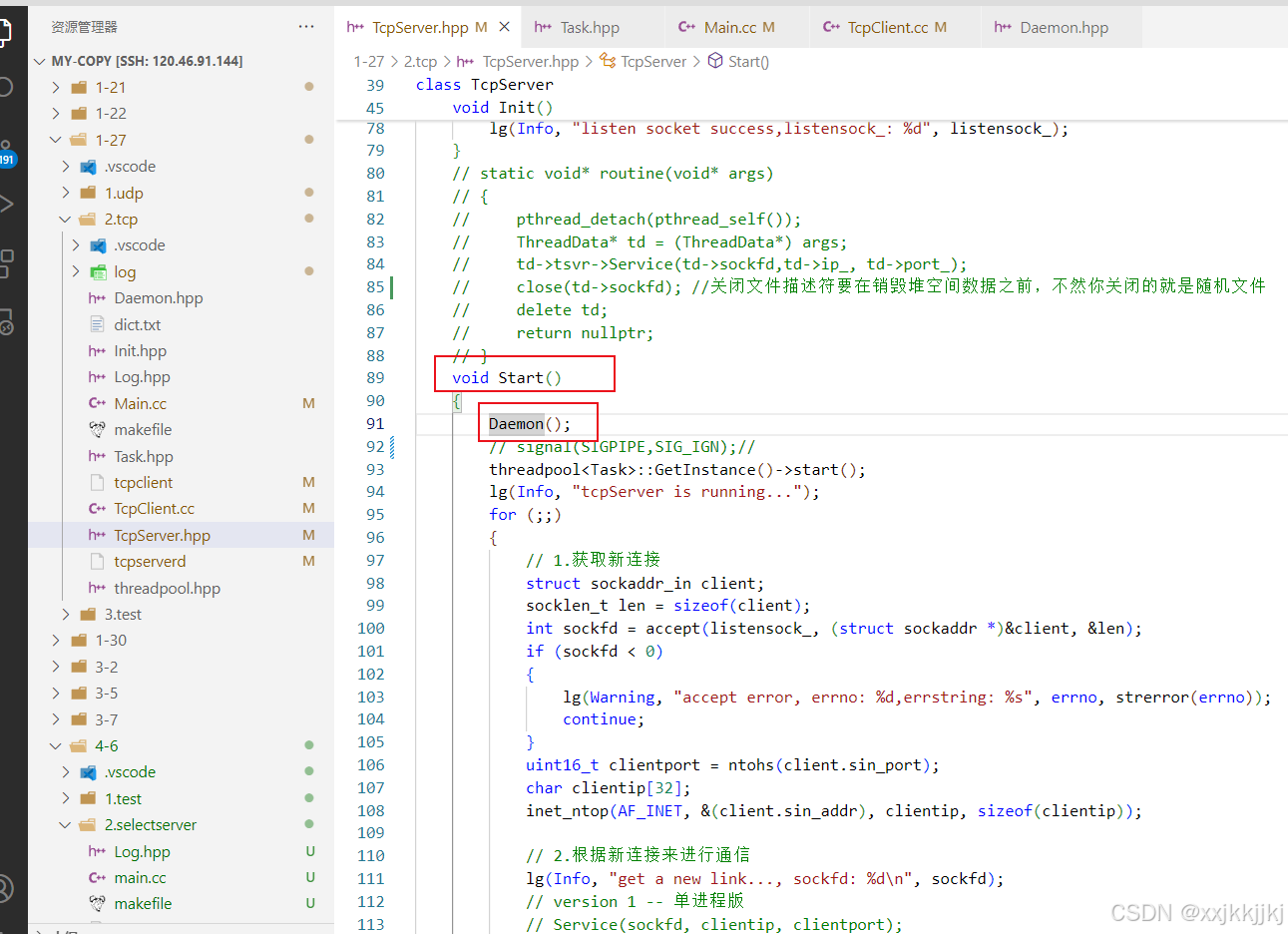Expand the 3.test folder
1288x934 pixels.
point(66,615)
